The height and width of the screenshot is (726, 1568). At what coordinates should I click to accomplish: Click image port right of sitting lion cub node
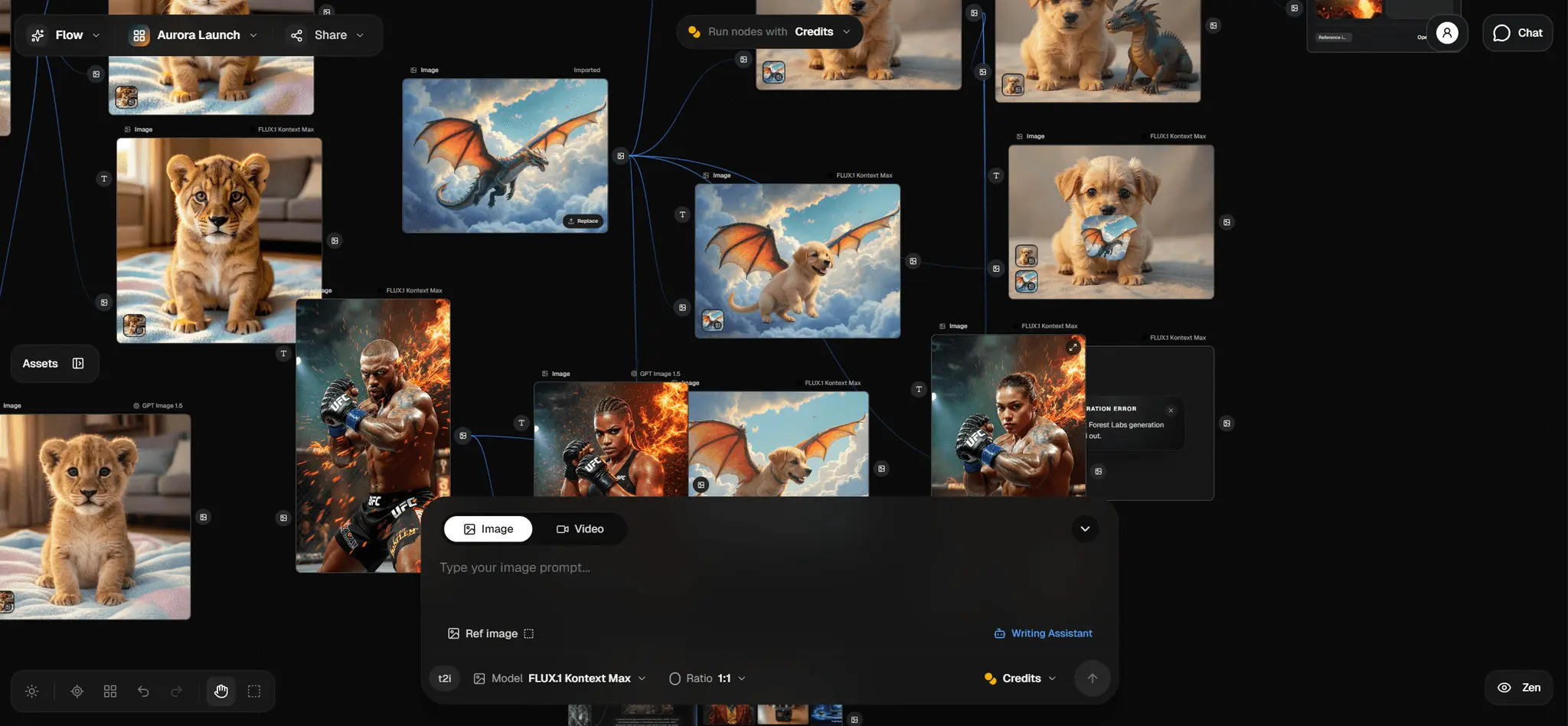click(x=335, y=240)
